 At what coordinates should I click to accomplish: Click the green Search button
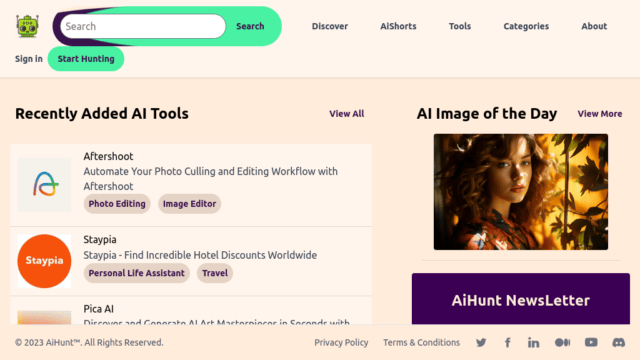(x=250, y=26)
